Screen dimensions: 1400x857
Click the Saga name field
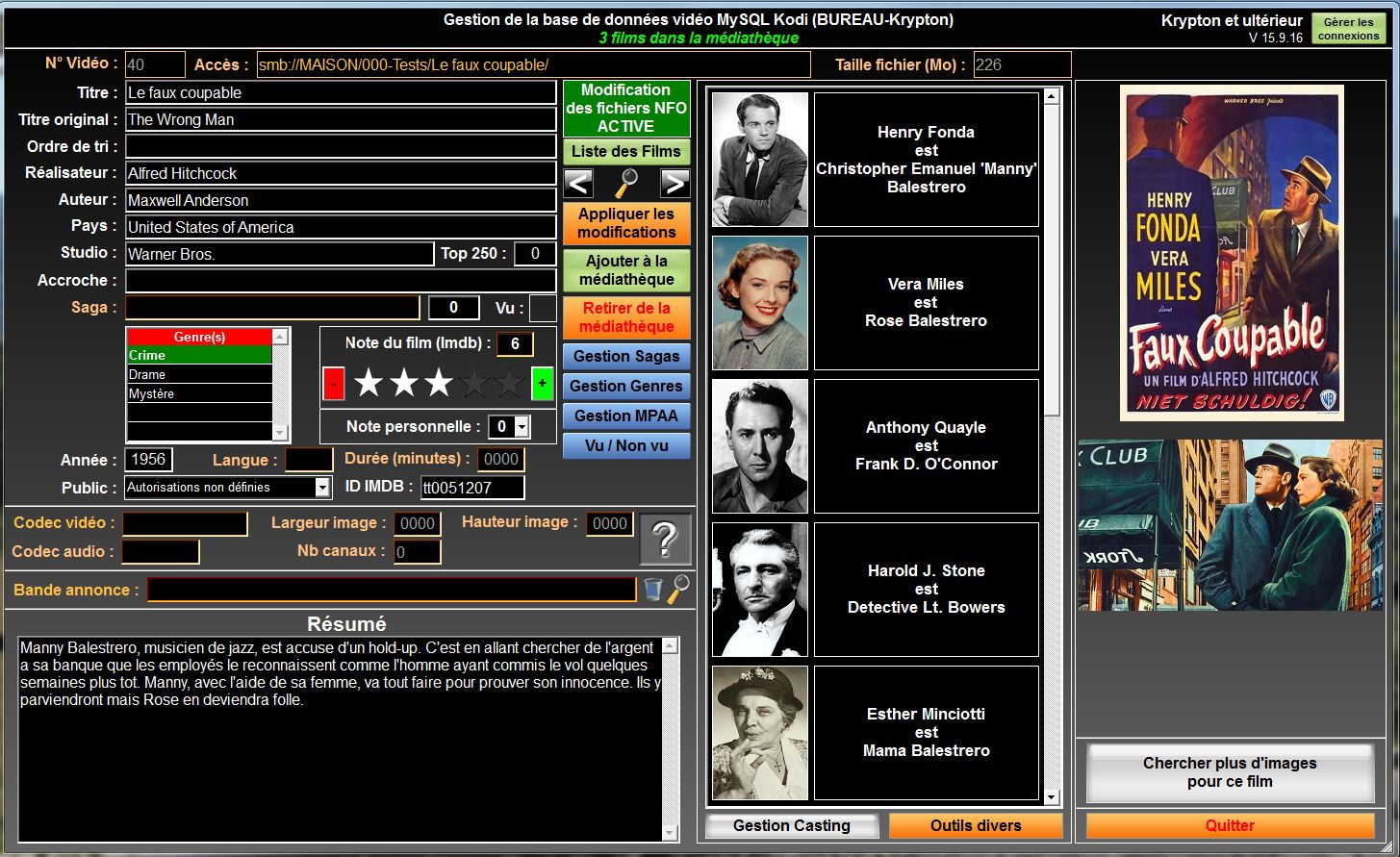pyautogui.click(x=272, y=308)
